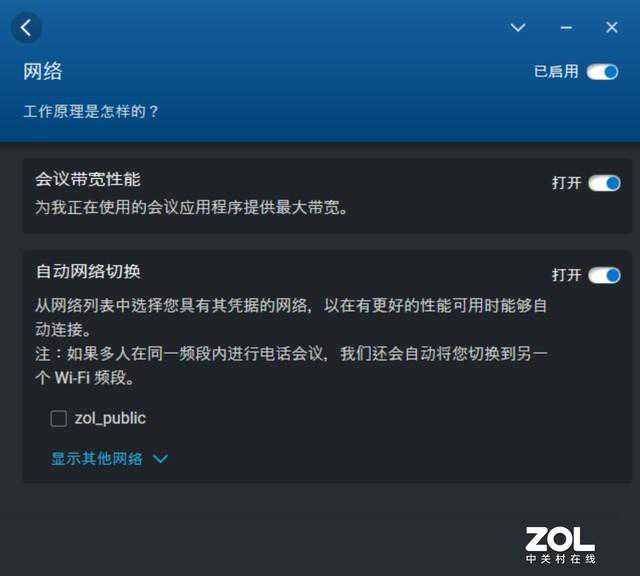Click the 显示其他网络 link text
Image resolution: width=640 pixels, height=576 pixels.
pyautogui.click(x=97, y=458)
